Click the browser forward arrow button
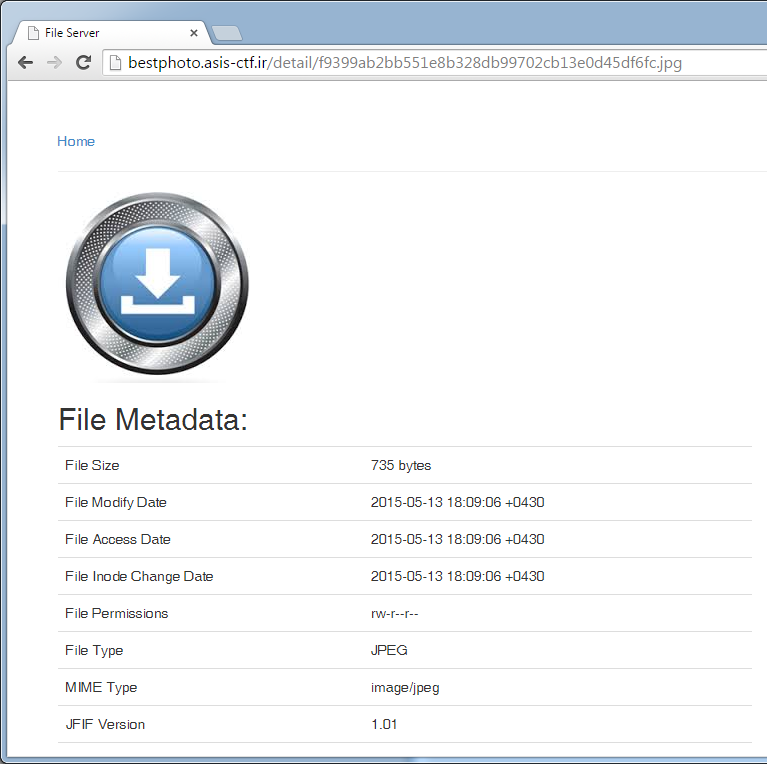The image size is (767, 764). 55,63
